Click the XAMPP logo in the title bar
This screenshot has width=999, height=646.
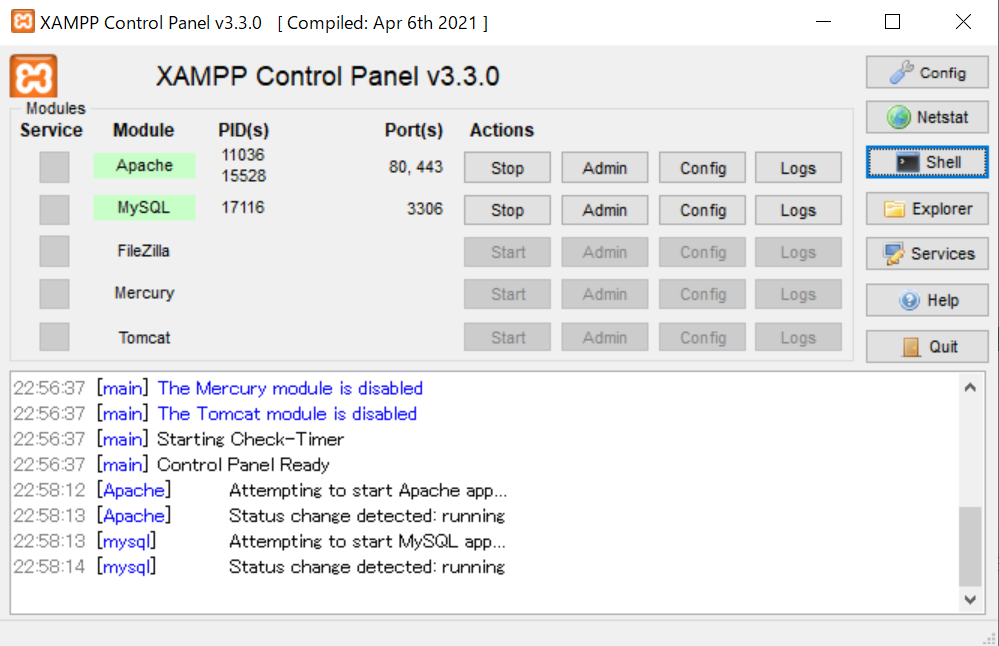point(23,22)
